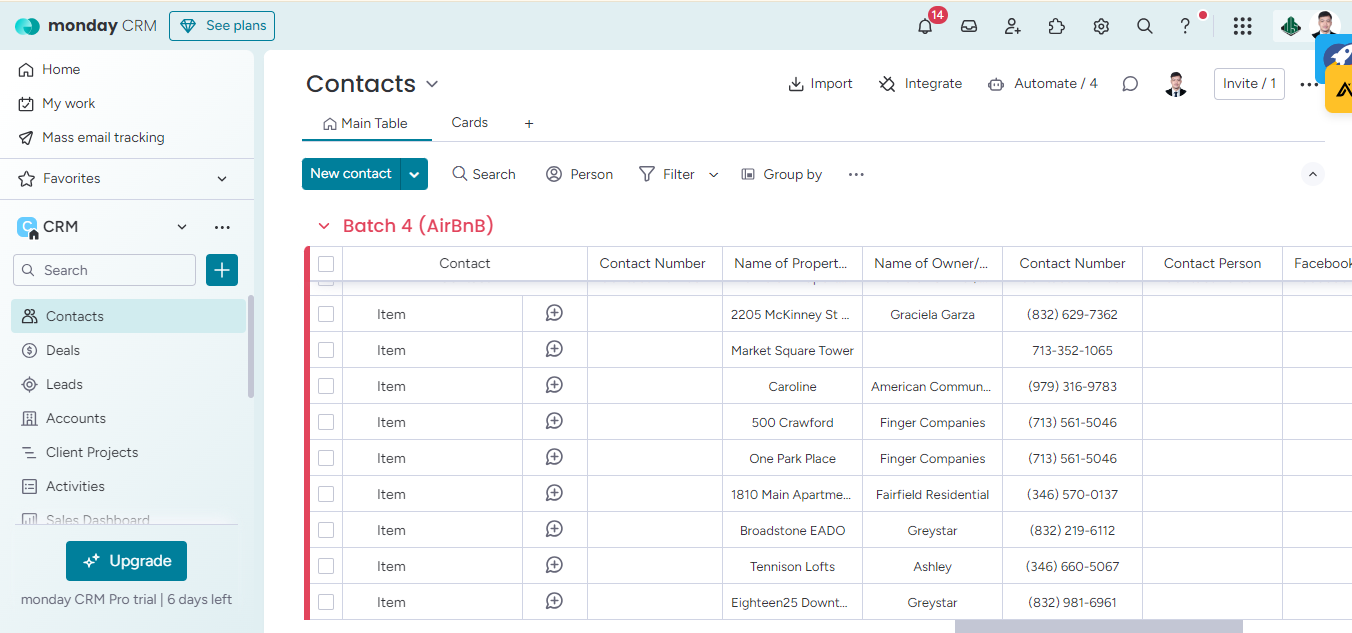Tick checkbox for 500 Crawford row

click(x=326, y=422)
